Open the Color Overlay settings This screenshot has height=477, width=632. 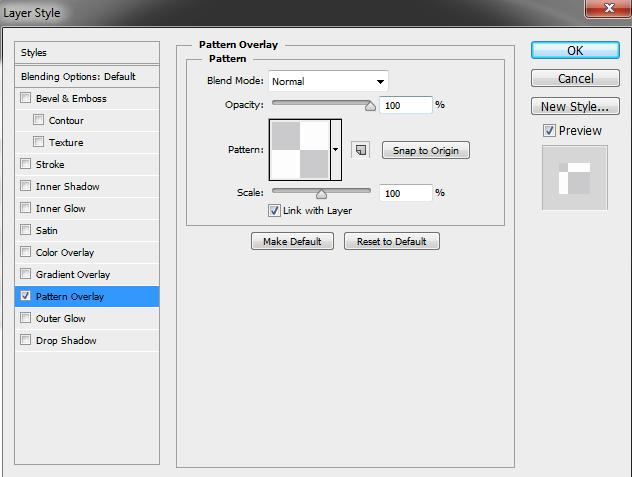coord(64,252)
